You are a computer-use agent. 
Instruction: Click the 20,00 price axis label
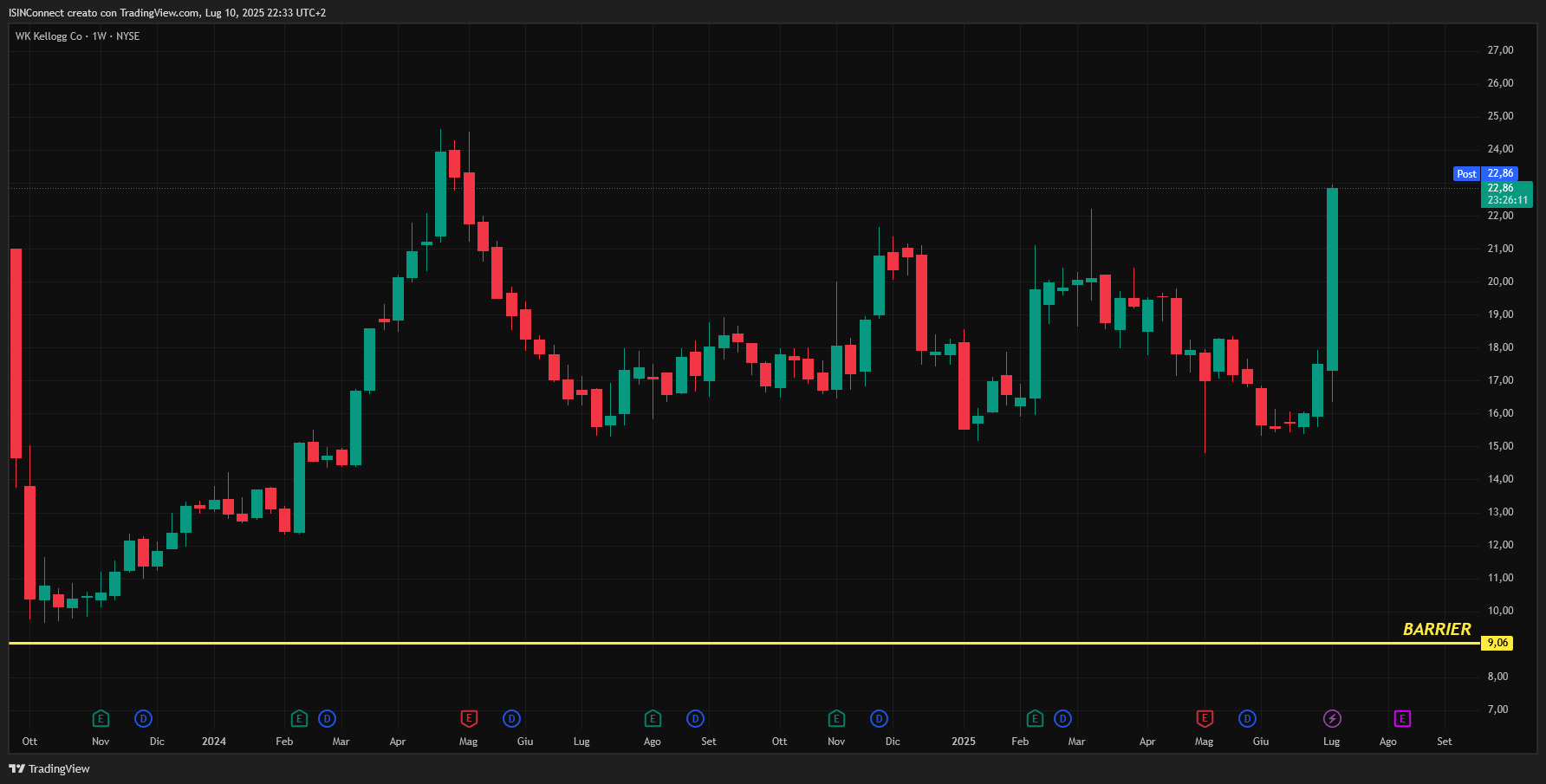pyautogui.click(x=1500, y=282)
